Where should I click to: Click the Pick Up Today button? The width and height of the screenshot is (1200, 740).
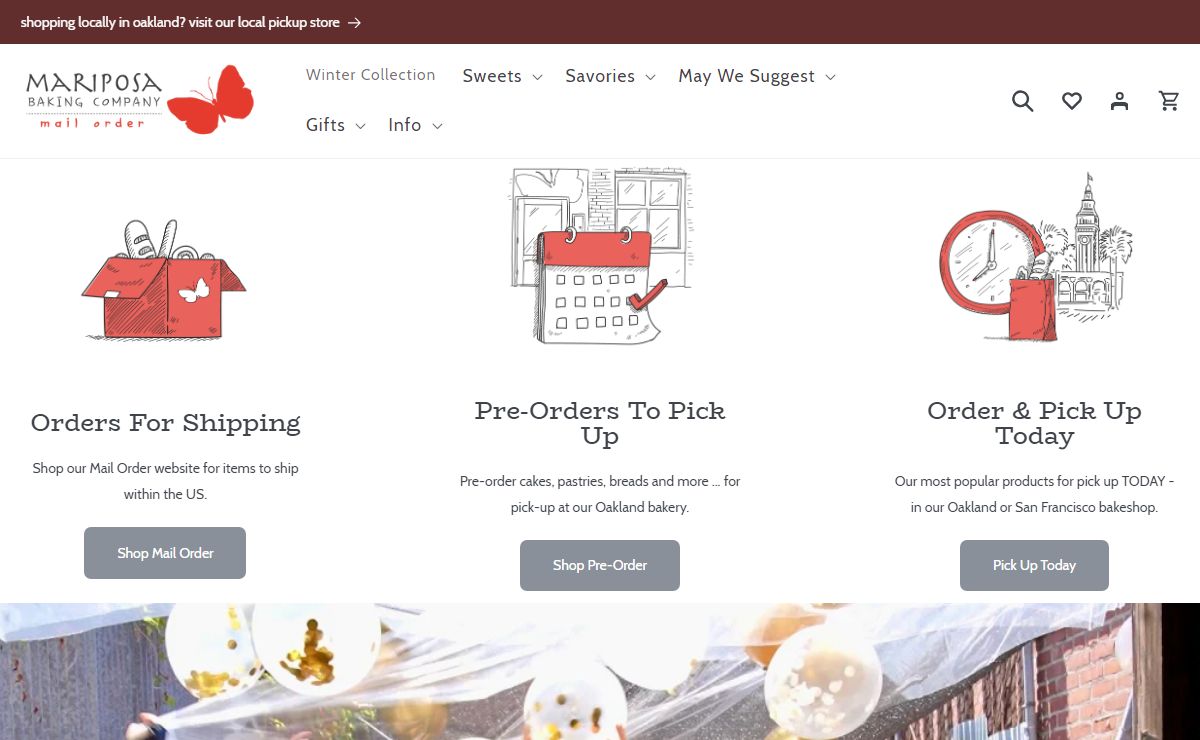[1034, 565]
